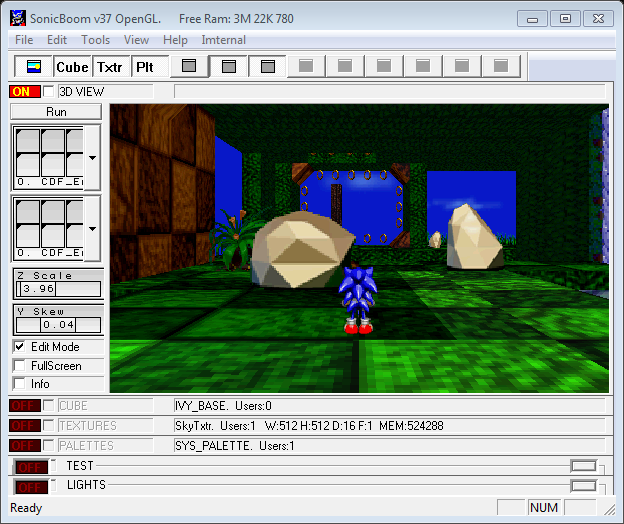624x524 pixels.
Task: Click the landscape picture icon in toolbar
Action: 34,67
